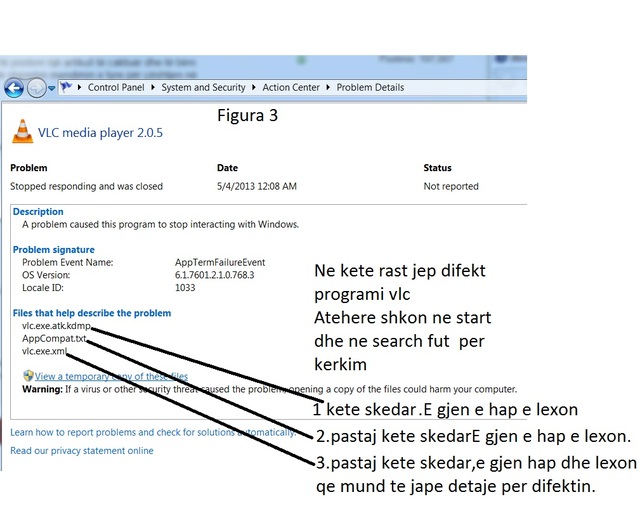Click the AppCompat.txt file name
The width and height of the screenshot is (640, 511).
pyautogui.click(x=54, y=338)
